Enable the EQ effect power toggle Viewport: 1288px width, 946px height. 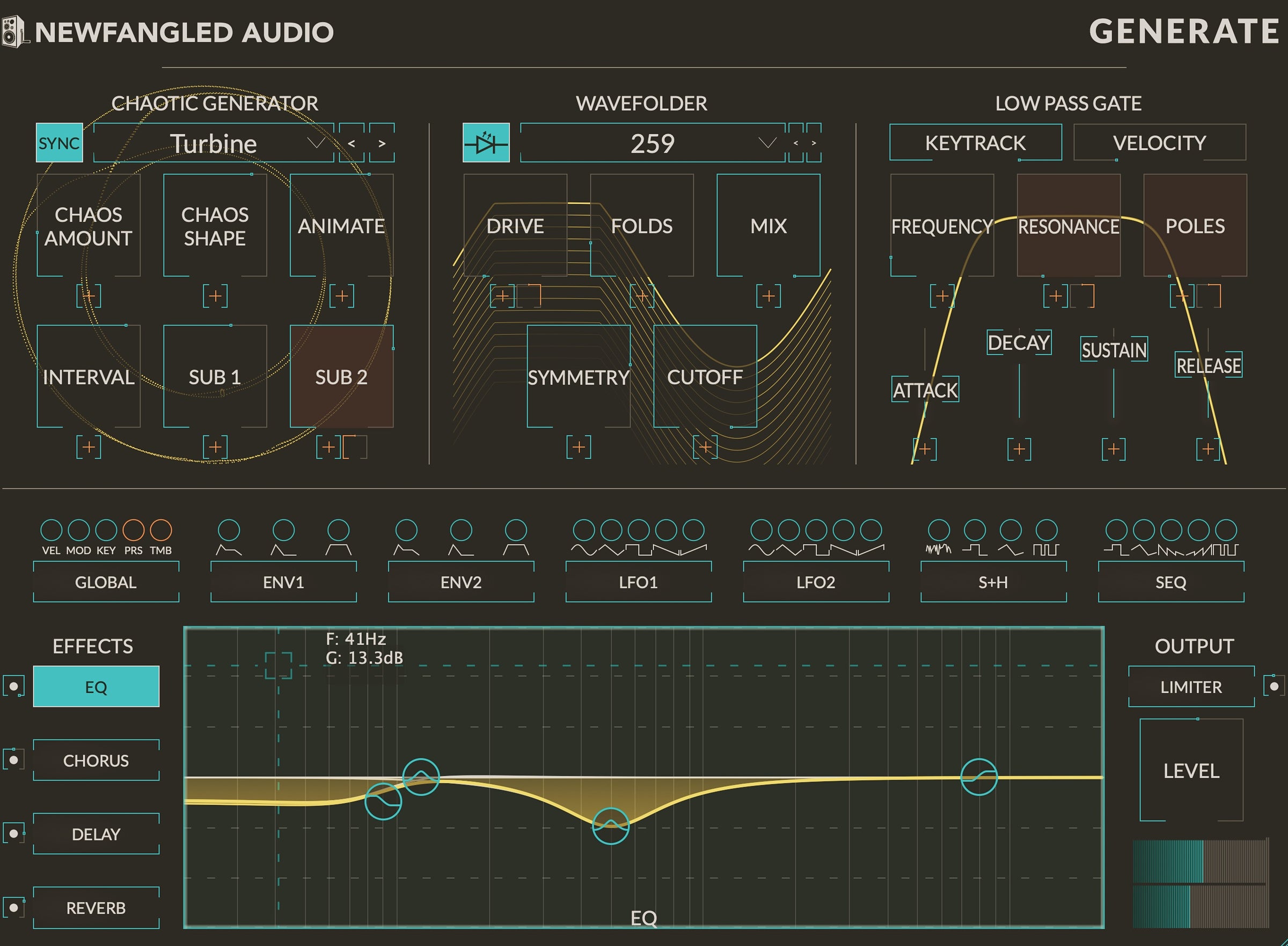point(14,685)
